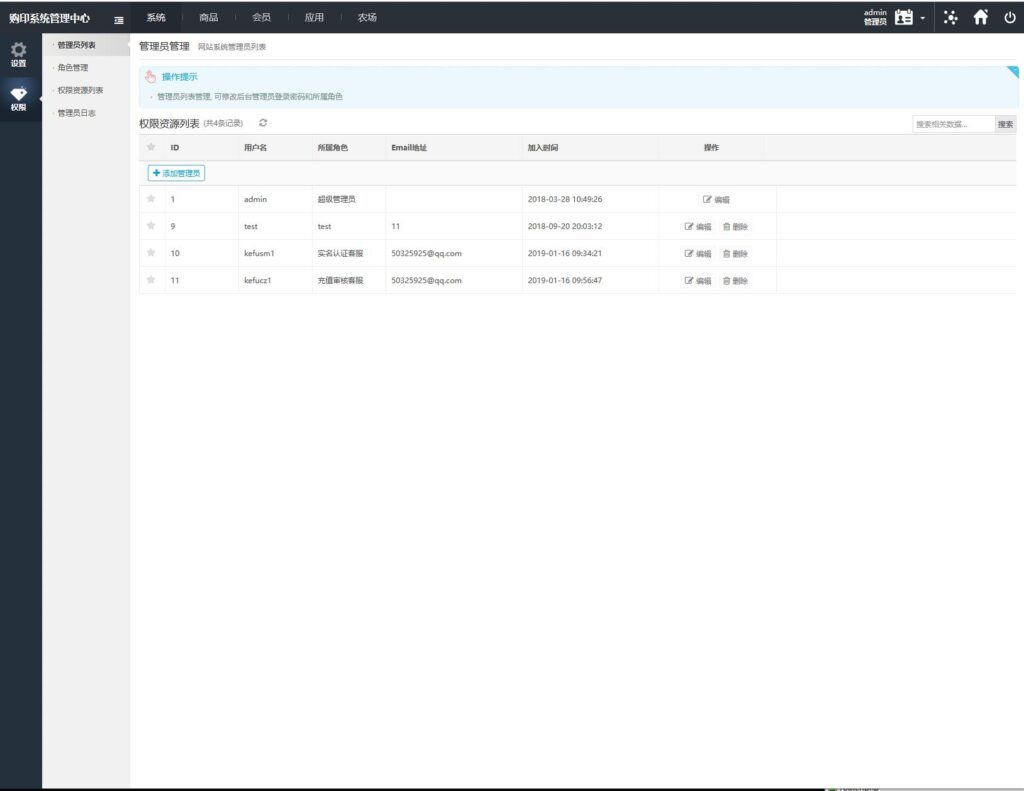
Task: Click the 添加管理员 button
Action: coord(176,173)
